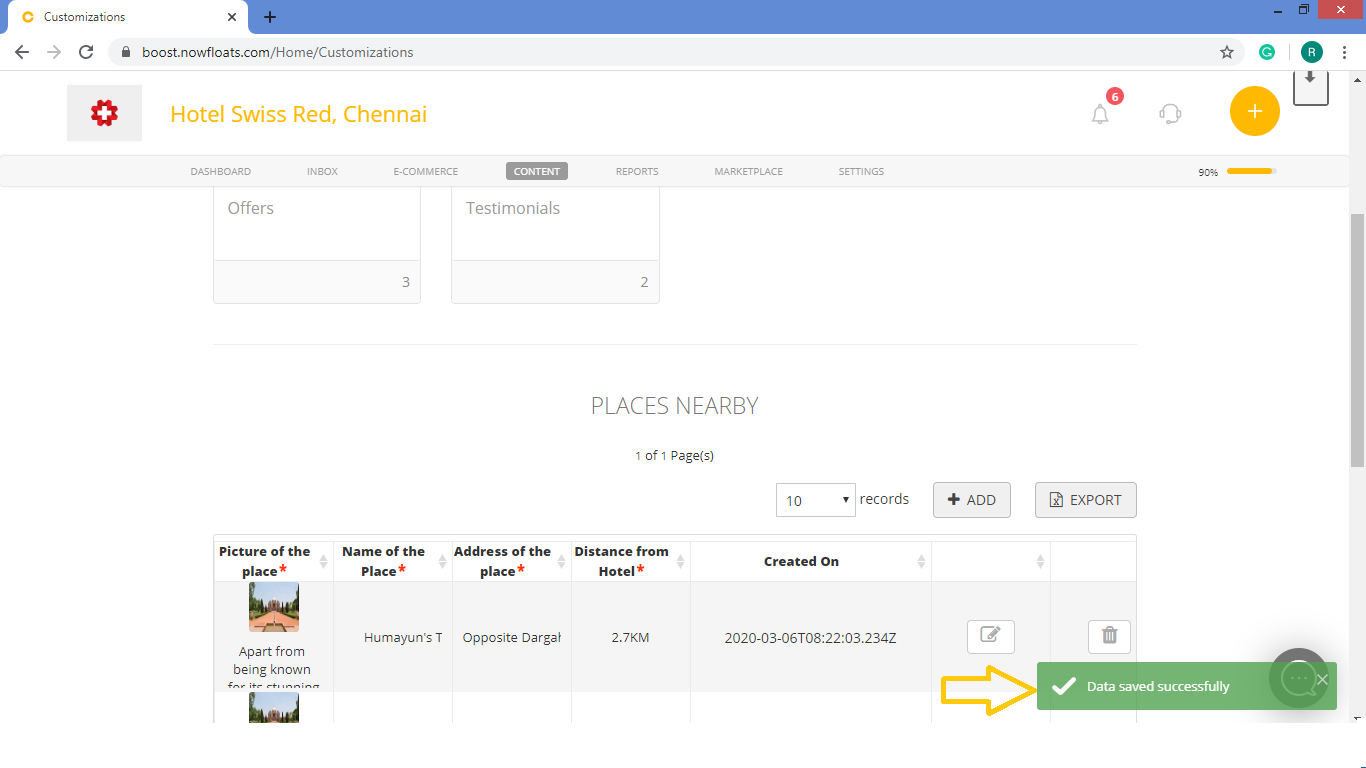Open the Offers card
1366x768 pixels.
[317, 245]
